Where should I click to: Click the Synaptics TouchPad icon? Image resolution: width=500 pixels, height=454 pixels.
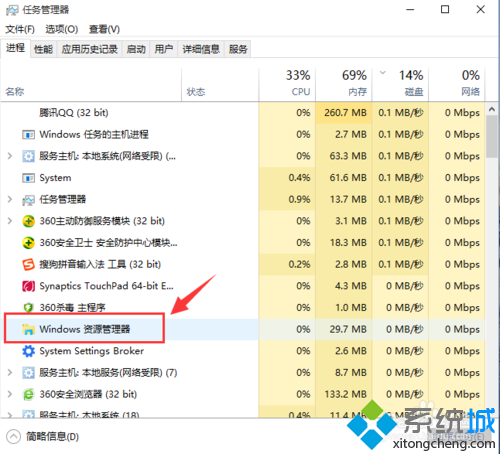[28, 286]
